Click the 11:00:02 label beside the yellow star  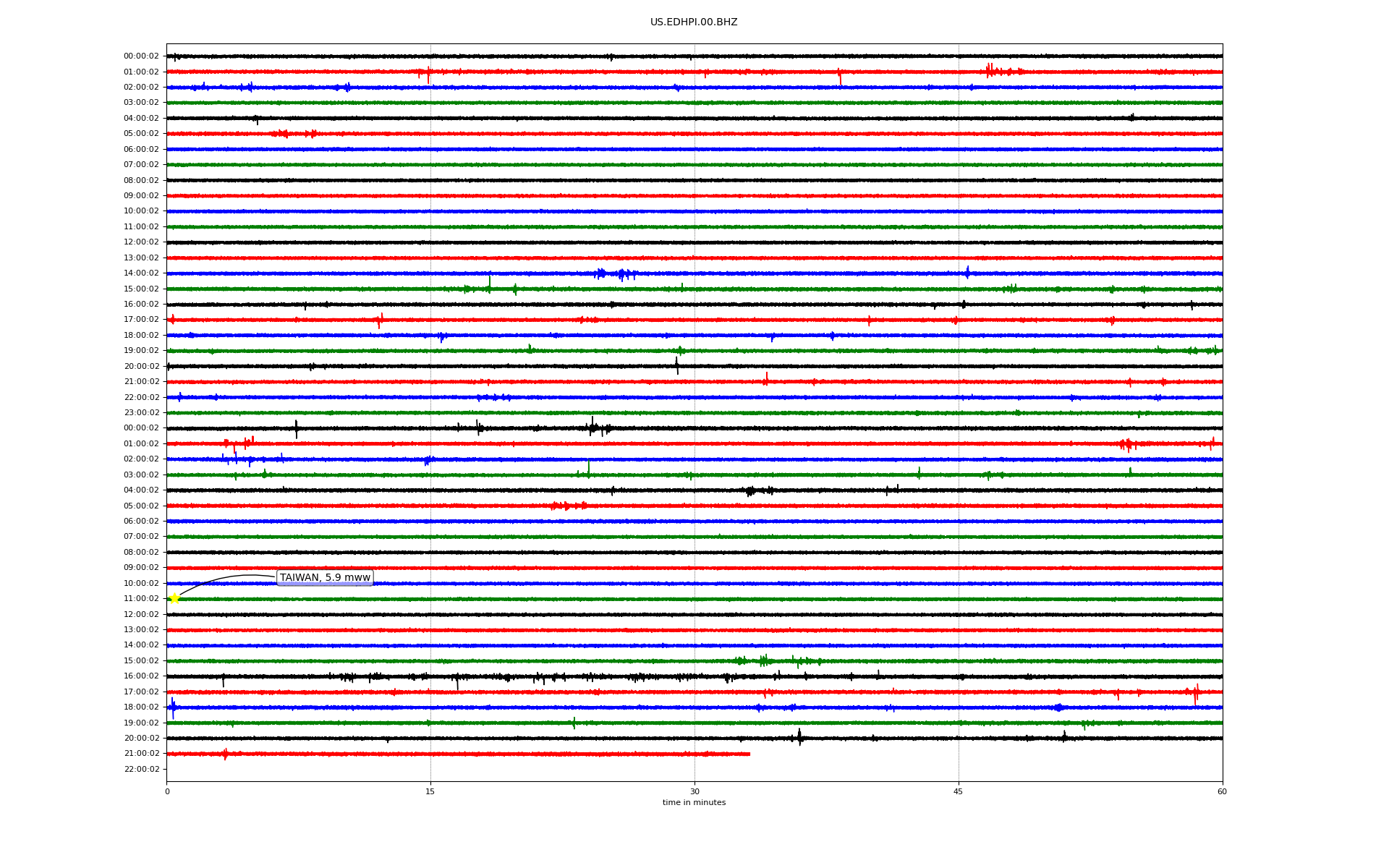coord(141,598)
